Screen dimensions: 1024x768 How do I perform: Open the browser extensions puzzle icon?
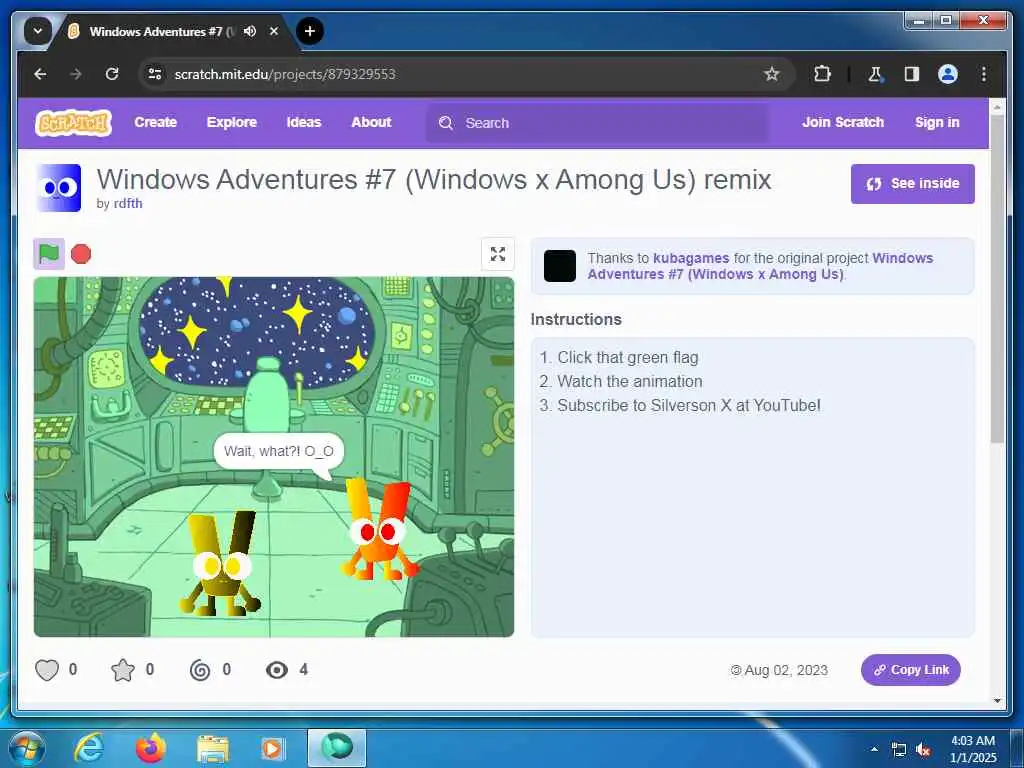pyautogui.click(x=822, y=74)
